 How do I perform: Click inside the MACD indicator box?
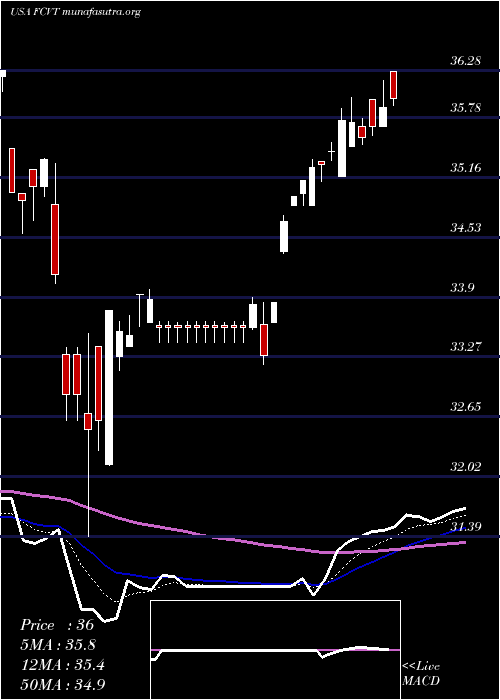[275, 650]
